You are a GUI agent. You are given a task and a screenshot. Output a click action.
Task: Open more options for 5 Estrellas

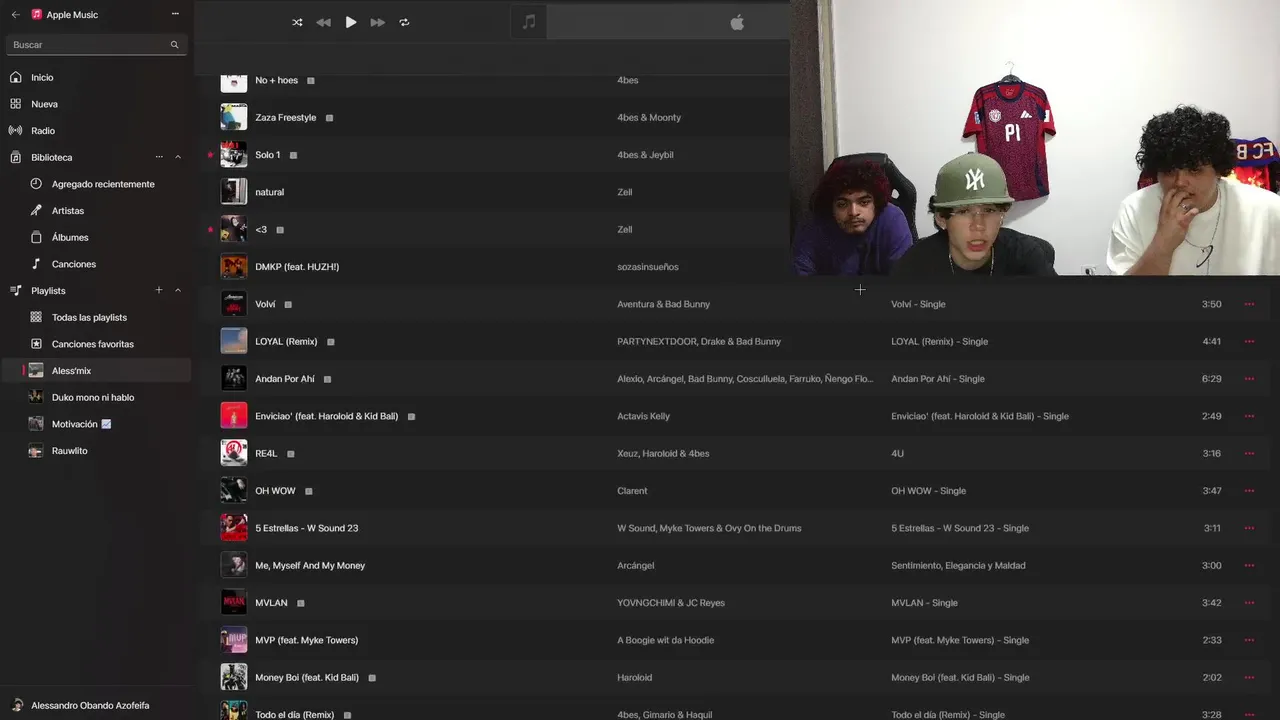click(x=1249, y=528)
